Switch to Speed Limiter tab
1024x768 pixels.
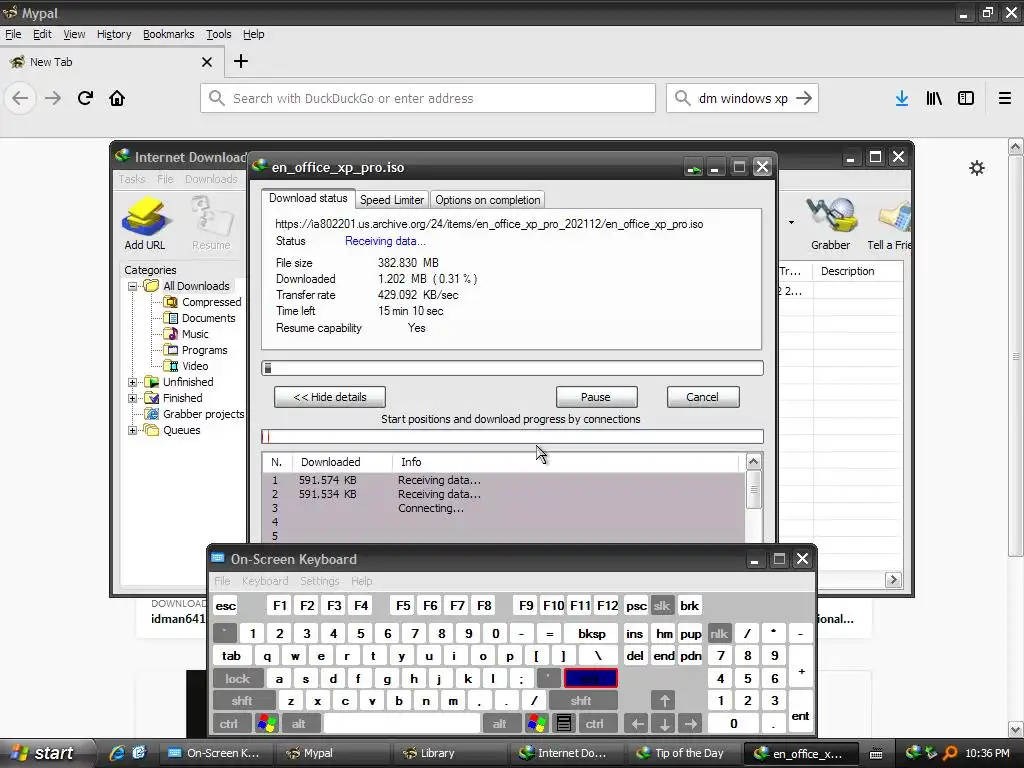(x=392, y=200)
